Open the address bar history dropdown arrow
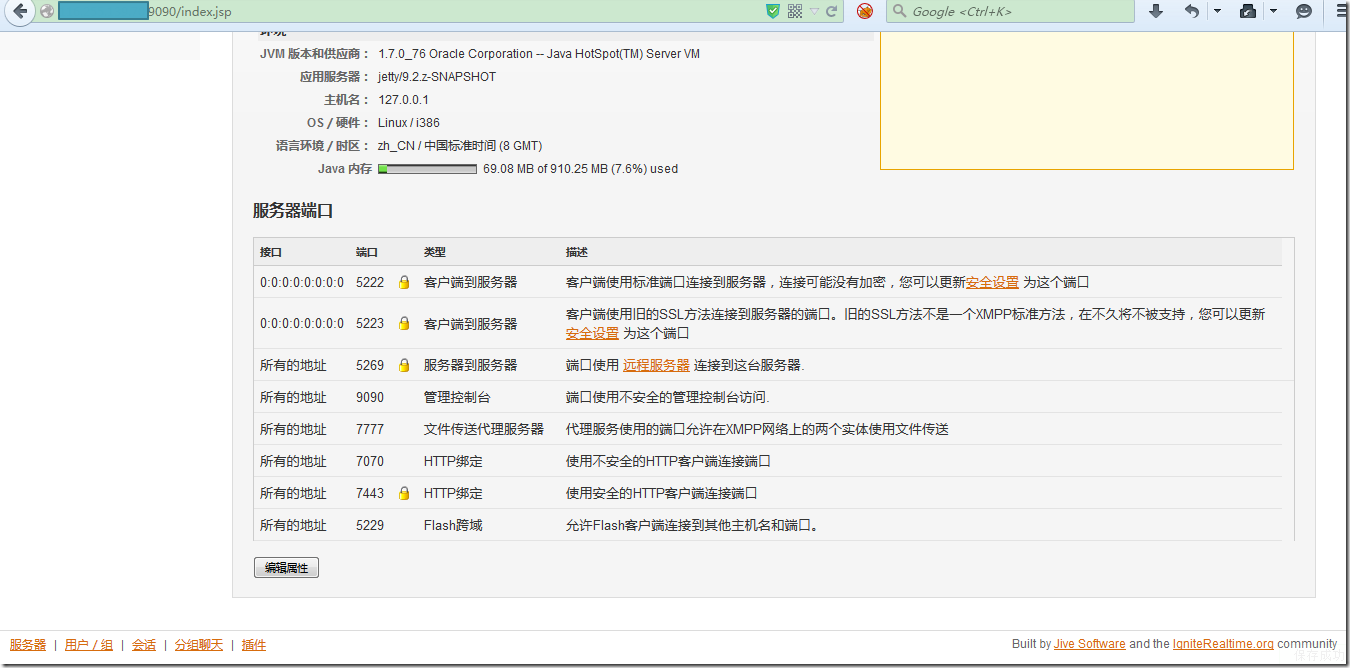 (815, 11)
